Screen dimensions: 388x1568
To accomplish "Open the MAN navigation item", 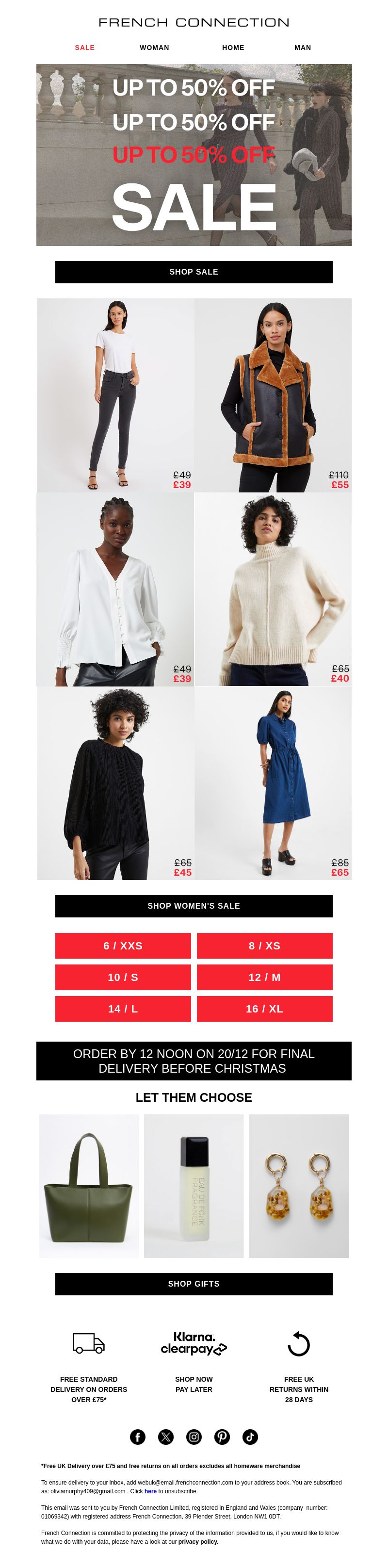I will click(x=303, y=48).
